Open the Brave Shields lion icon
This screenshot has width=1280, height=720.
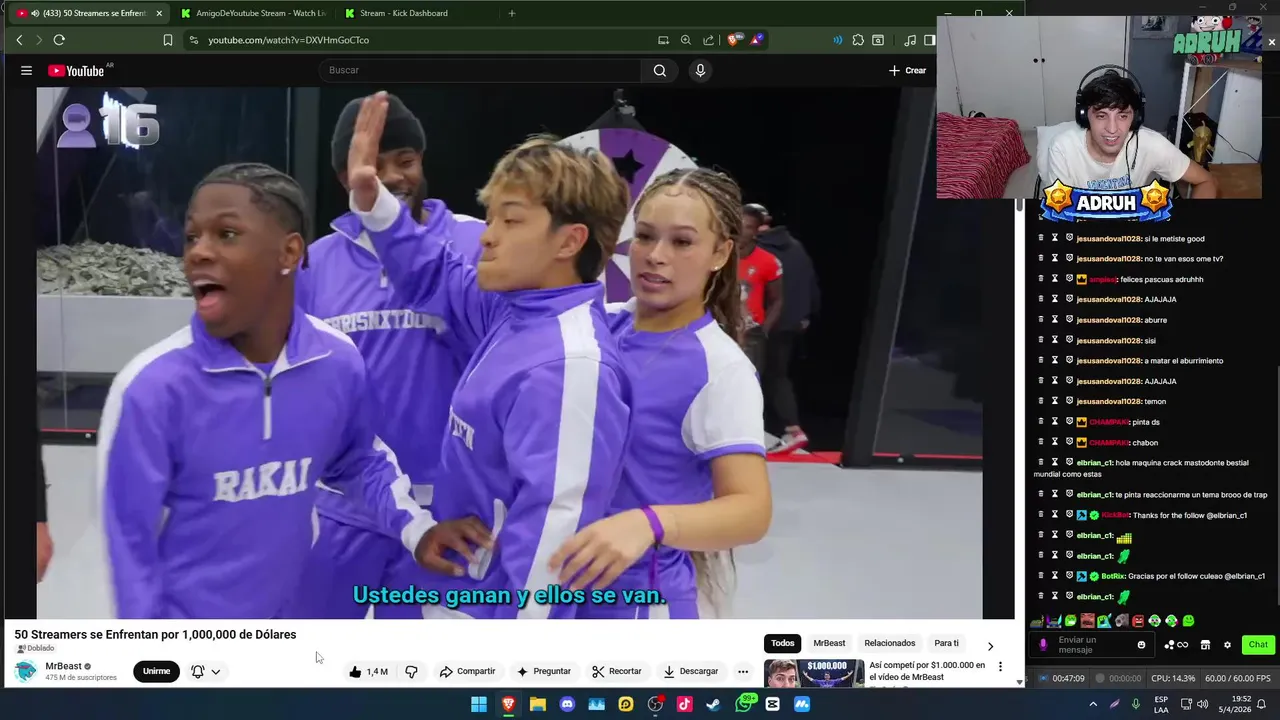click(734, 40)
